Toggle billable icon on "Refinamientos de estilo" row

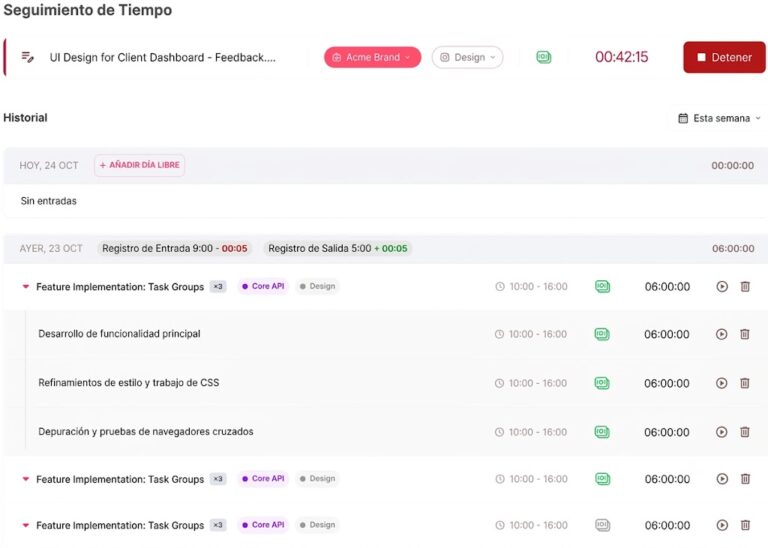[602, 383]
